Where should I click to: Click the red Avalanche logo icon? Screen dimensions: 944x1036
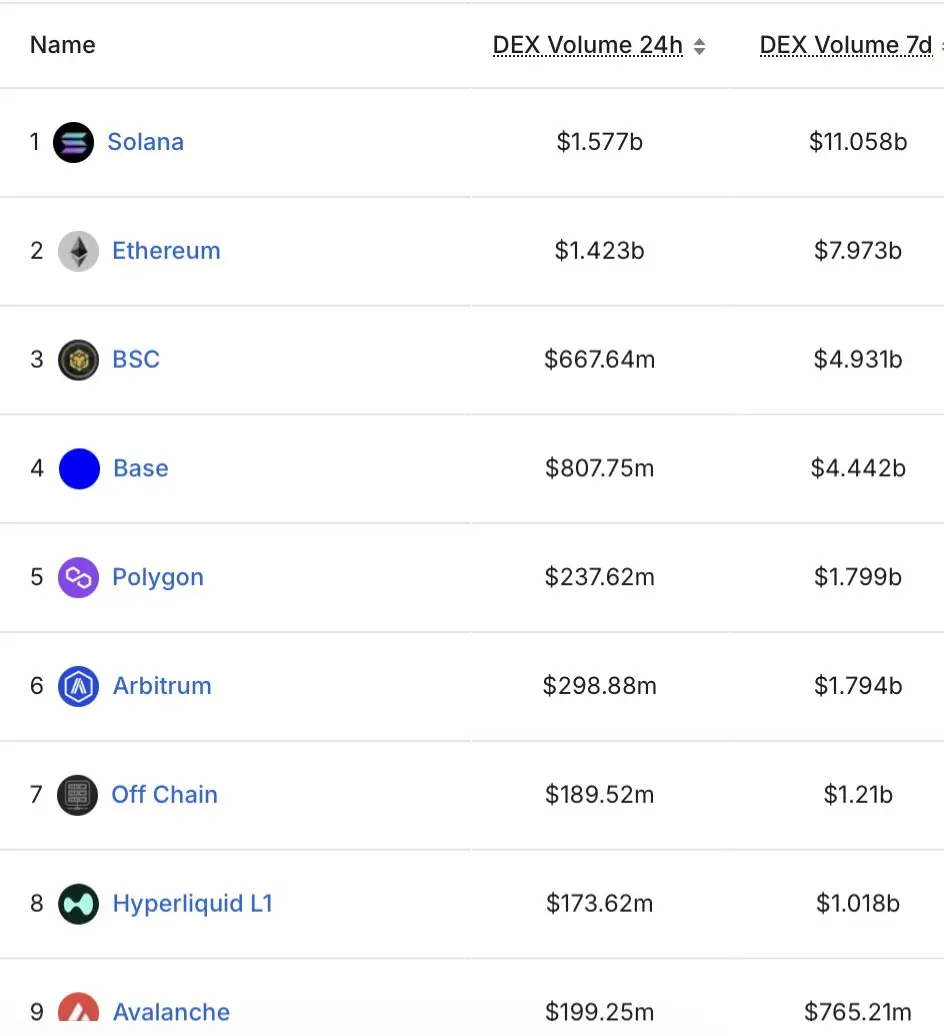(78, 1010)
